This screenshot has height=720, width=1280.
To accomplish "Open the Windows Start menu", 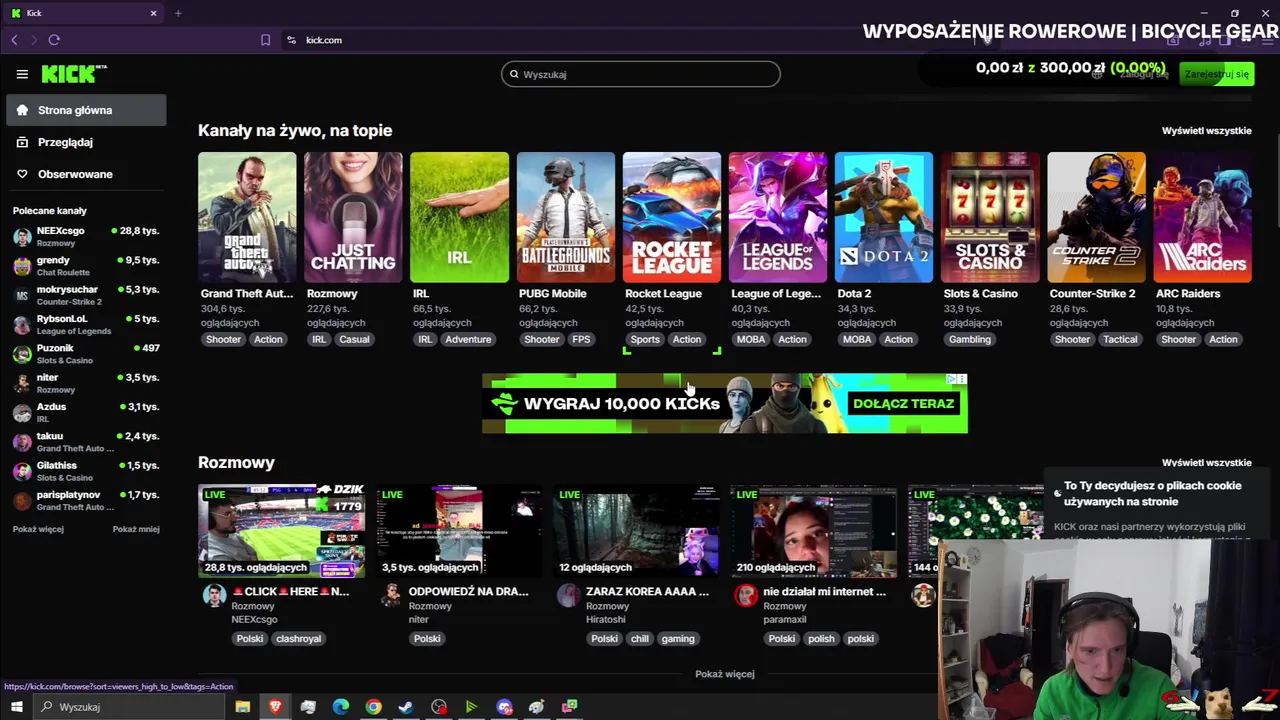I will point(16,707).
